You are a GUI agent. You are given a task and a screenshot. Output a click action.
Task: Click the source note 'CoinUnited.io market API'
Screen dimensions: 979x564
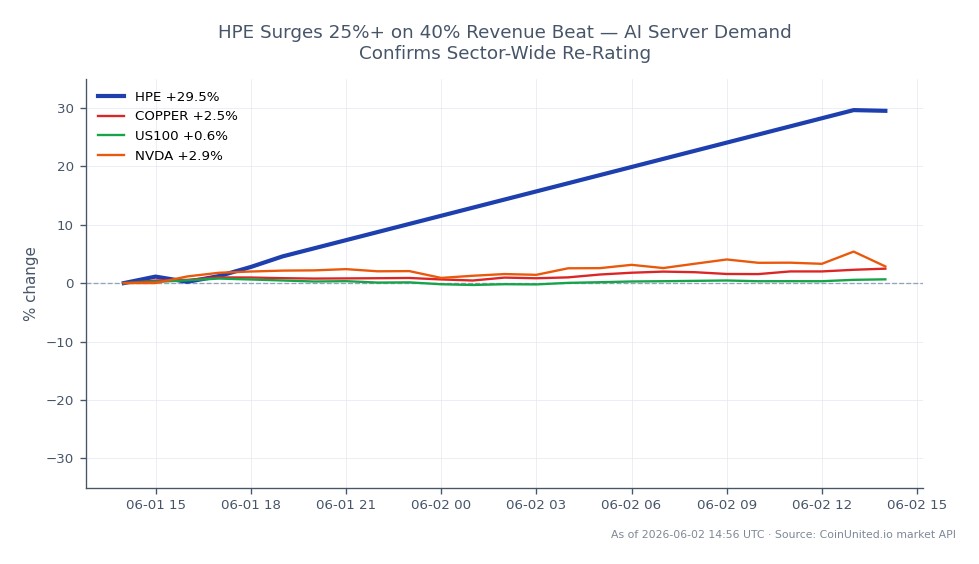click(x=887, y=535)
